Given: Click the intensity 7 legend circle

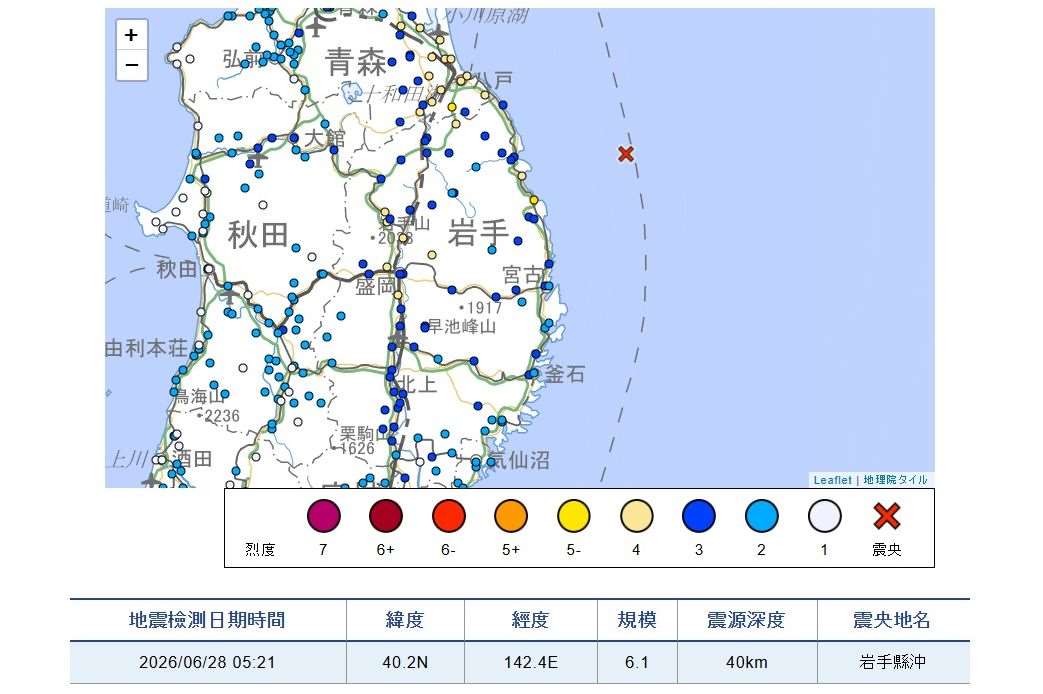Looking at the screenshot, I should 323,516.
